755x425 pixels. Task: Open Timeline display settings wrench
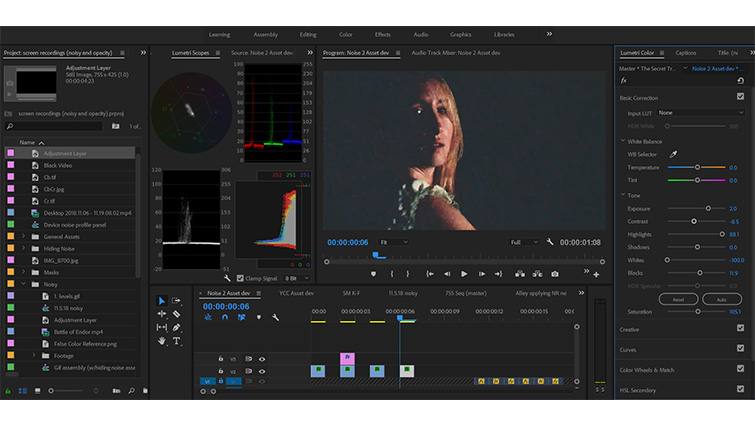pyautogui.click(x=275, y=317)
